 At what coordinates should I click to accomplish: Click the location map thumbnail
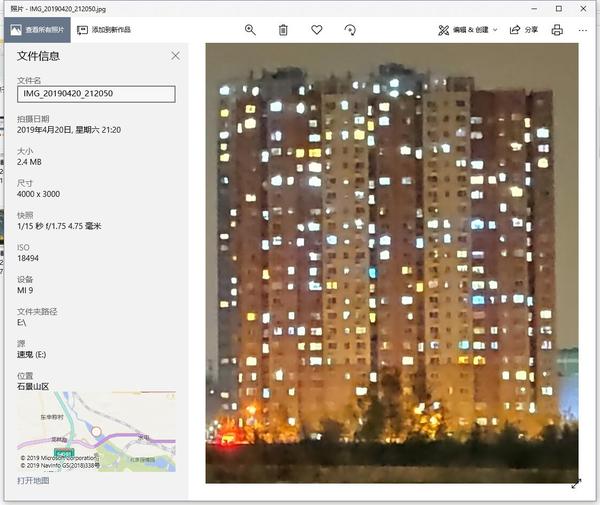[96, 431]
